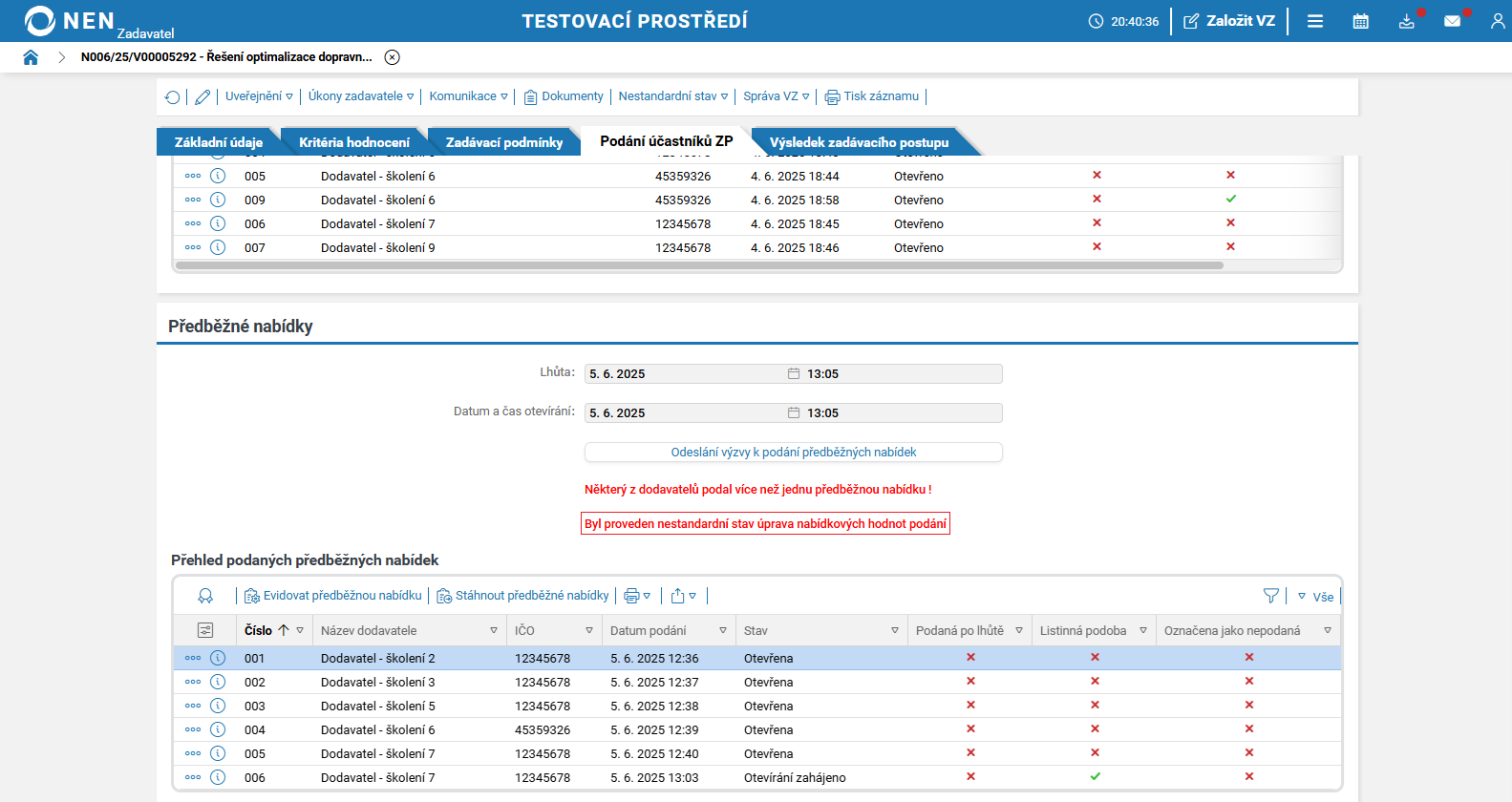The width and height of the screenshot is (1512, 802).
Task: Open the Uveřejnění dropdown menu
Action: click(259, 96)
